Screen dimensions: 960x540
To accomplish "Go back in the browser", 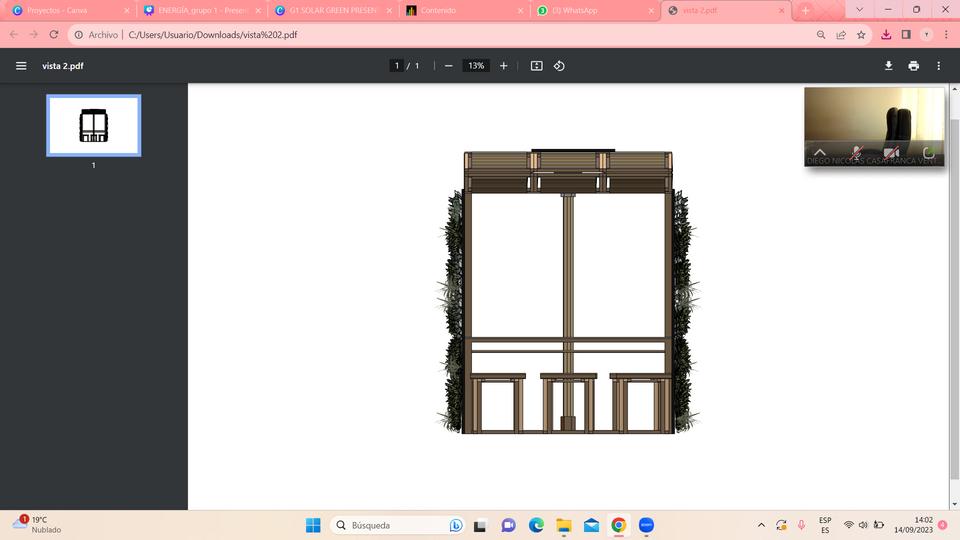I will [13, 35].
